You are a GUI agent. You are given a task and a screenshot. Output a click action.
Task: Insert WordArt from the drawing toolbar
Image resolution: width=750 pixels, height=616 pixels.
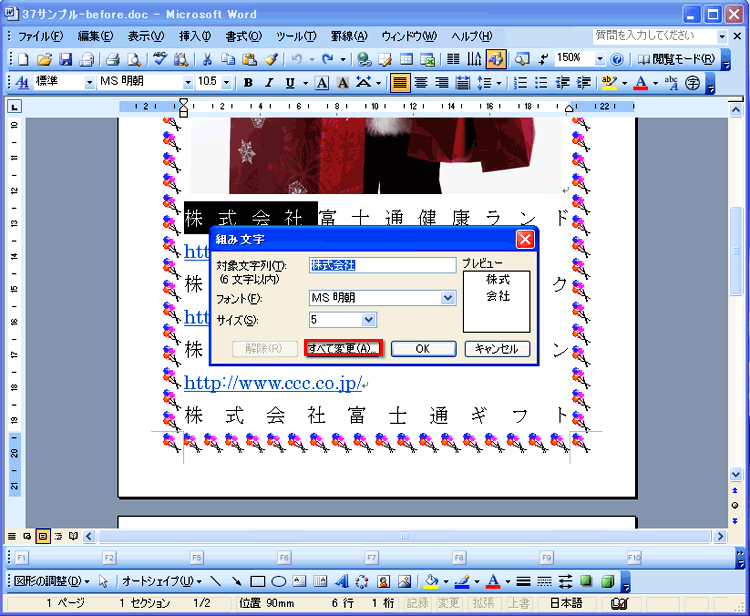click(342, 581)
